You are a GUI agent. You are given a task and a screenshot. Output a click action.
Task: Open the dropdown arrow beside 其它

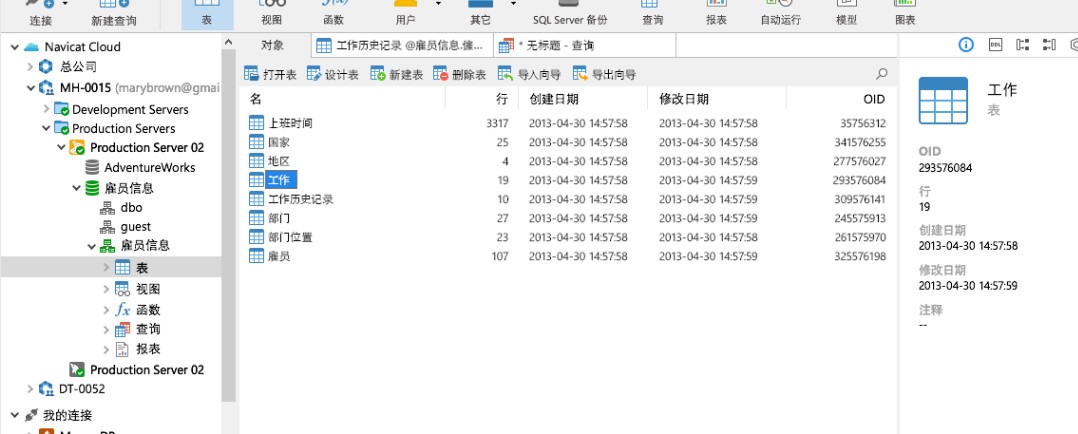(513, 3)
